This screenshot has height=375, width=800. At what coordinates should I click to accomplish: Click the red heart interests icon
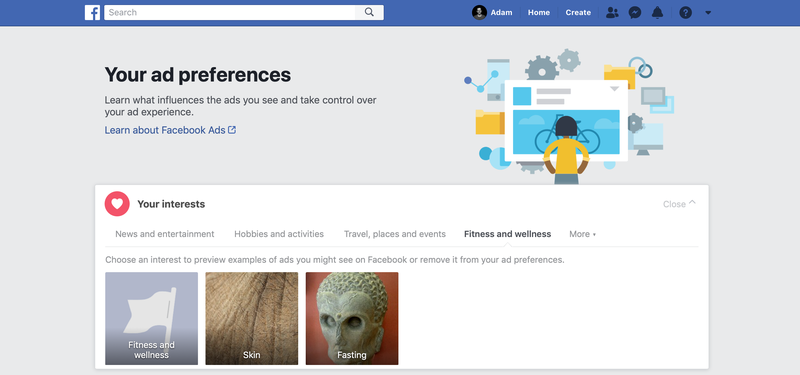117,204
